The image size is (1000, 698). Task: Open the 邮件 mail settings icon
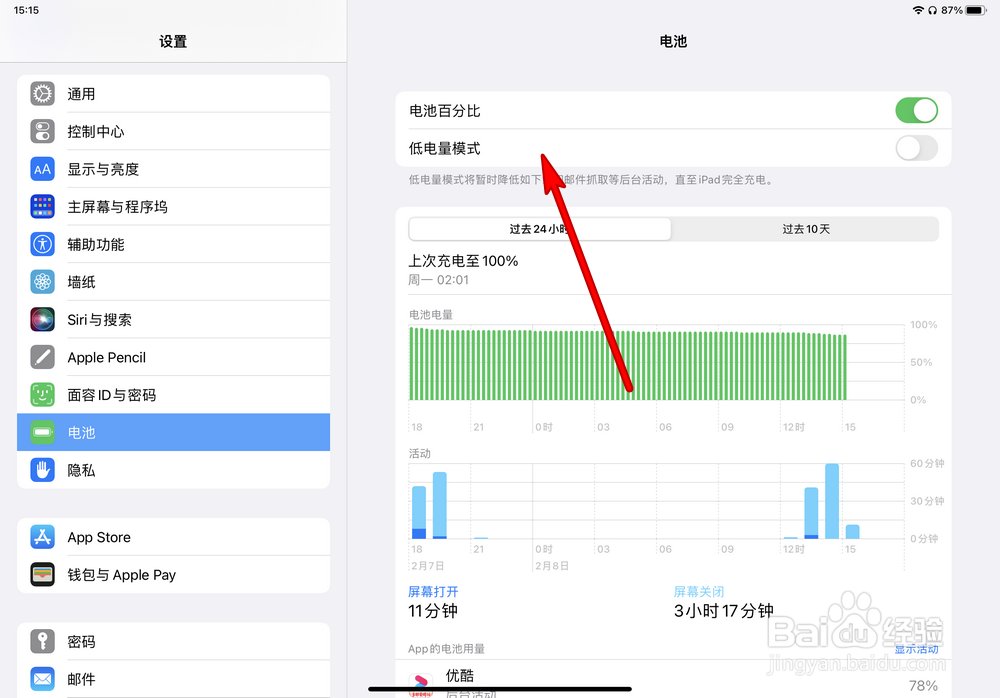[x=42, y=679]
